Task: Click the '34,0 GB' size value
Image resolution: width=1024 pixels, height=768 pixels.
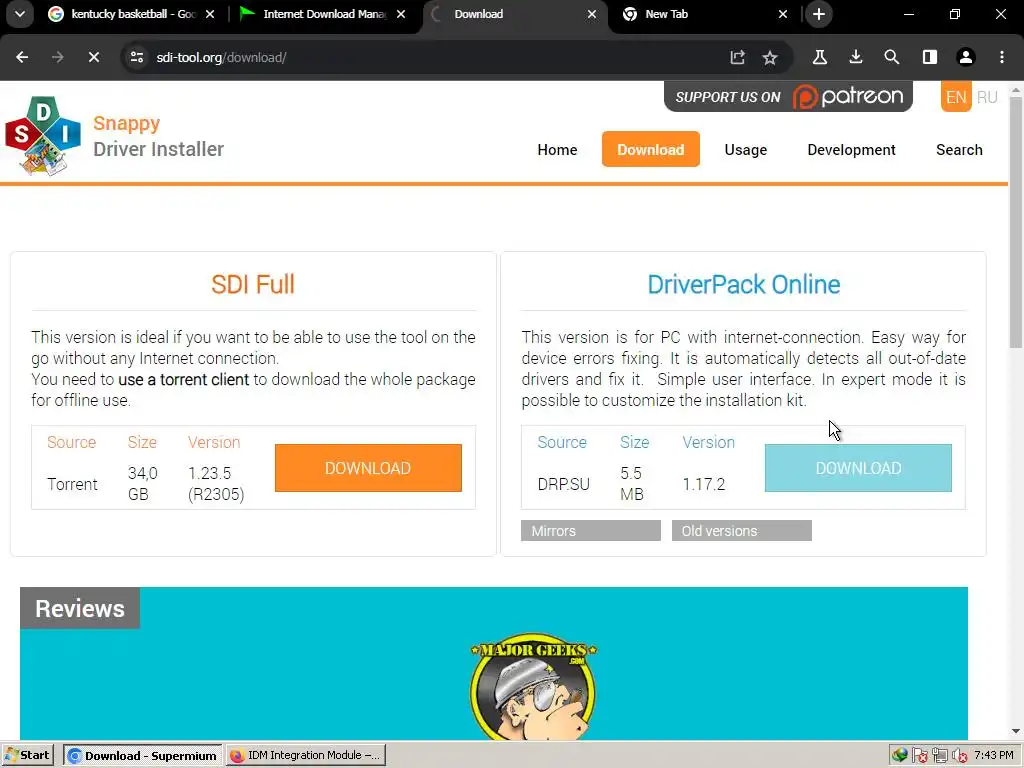Action: (142, 483)
